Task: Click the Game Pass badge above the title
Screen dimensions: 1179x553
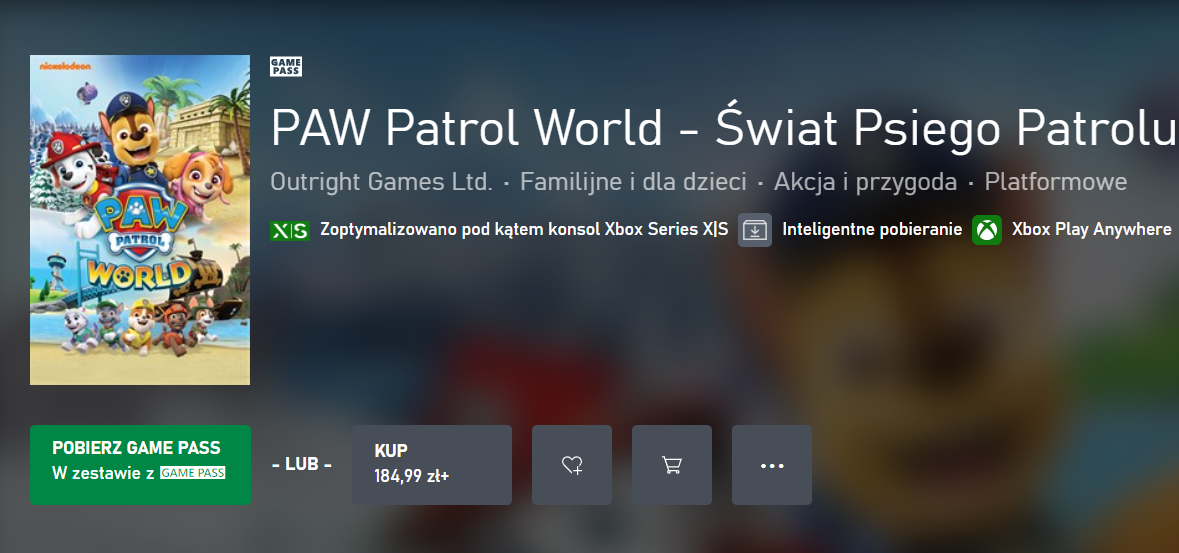Action: [286, 67]
